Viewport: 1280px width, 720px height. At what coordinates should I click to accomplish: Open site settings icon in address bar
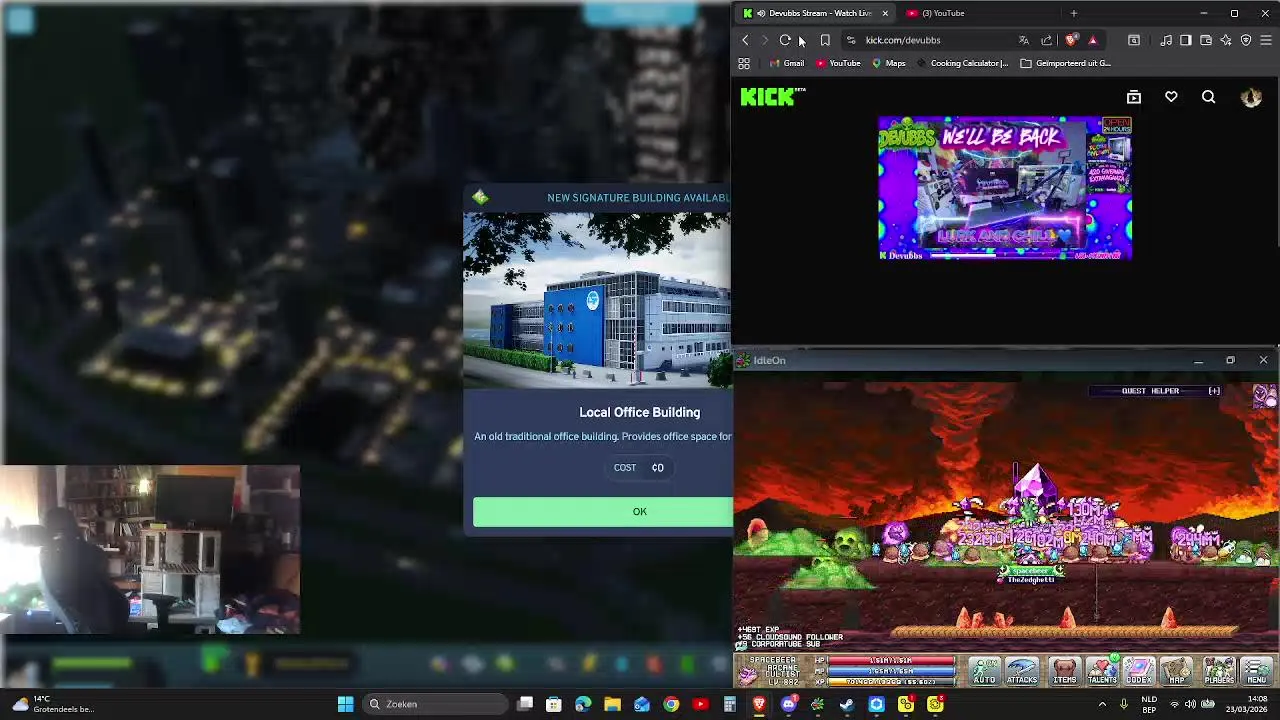point(851,40)
